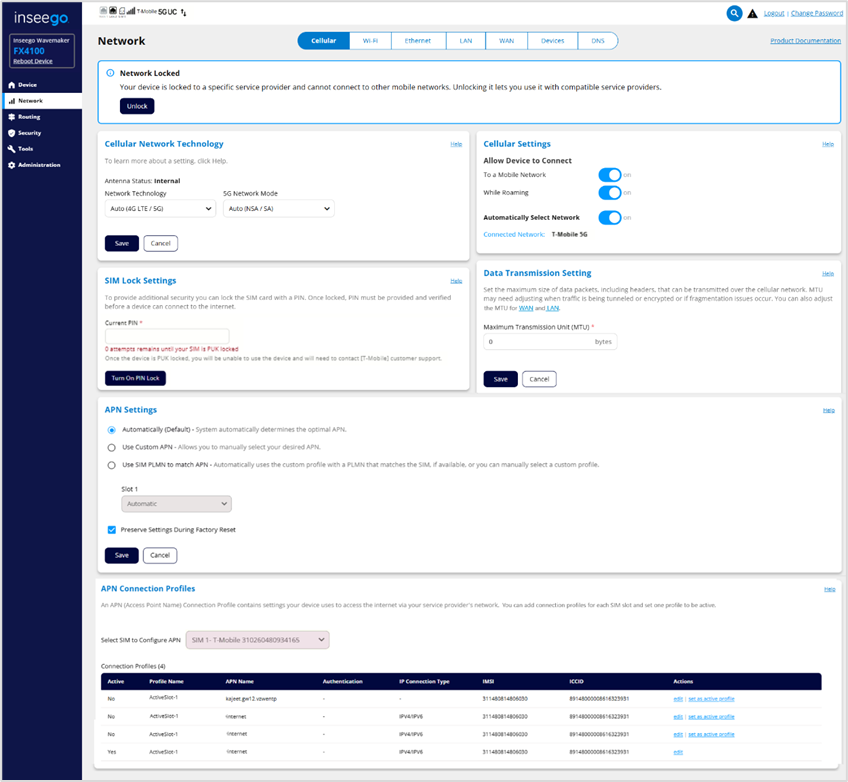Toggle the While Roaming switch
848x782 pixels.
[x=609, y=193]
